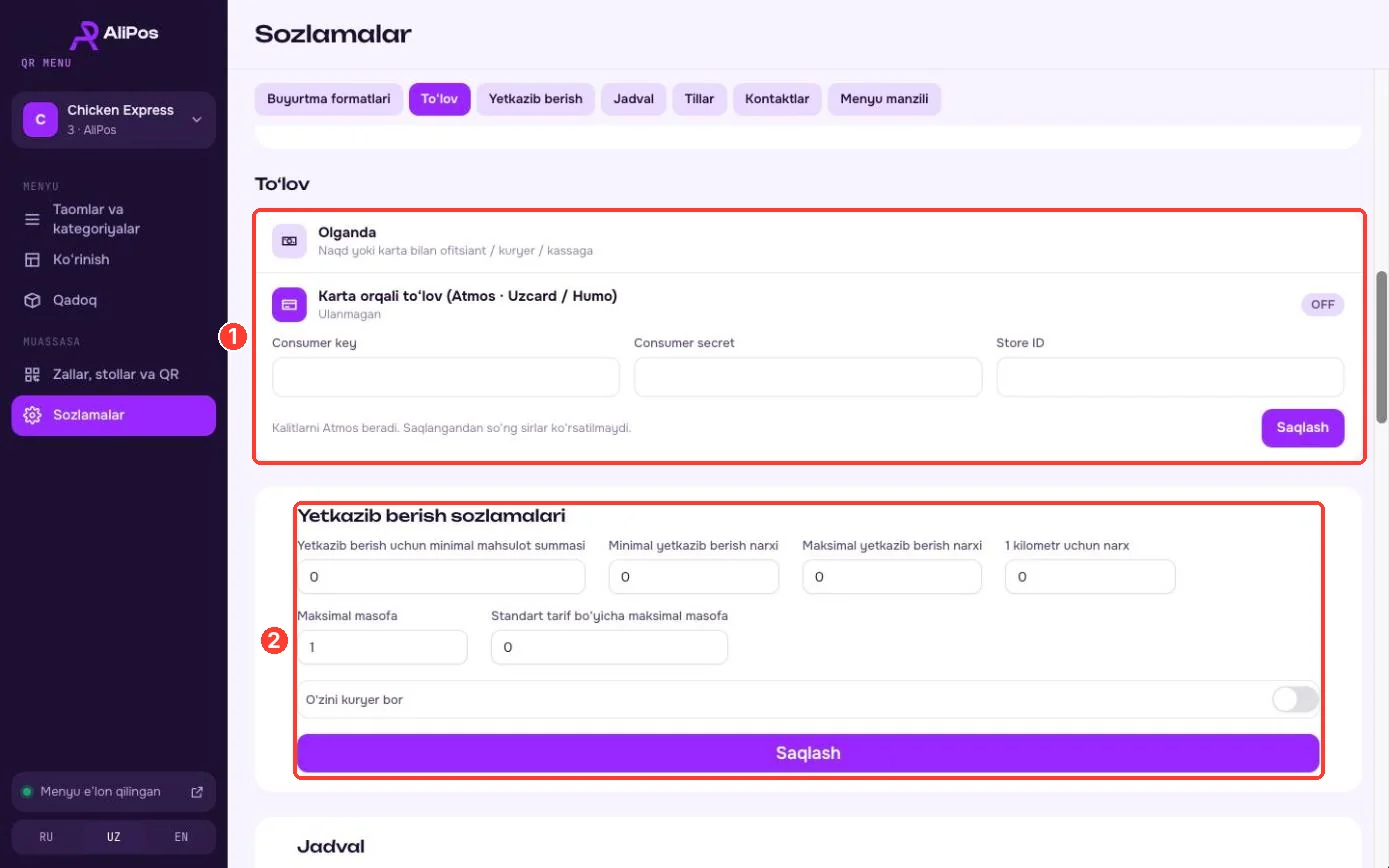1389x868 pixels.
Task: Go to Menyu manzili tab
Action: 884,99
